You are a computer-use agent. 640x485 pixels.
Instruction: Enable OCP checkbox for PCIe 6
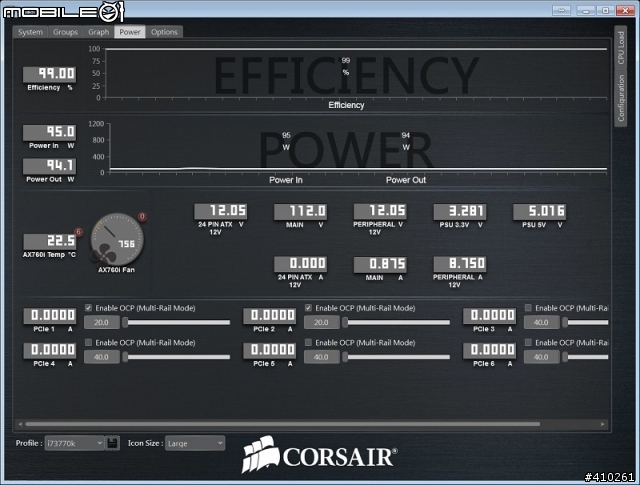tap(528, 343)
